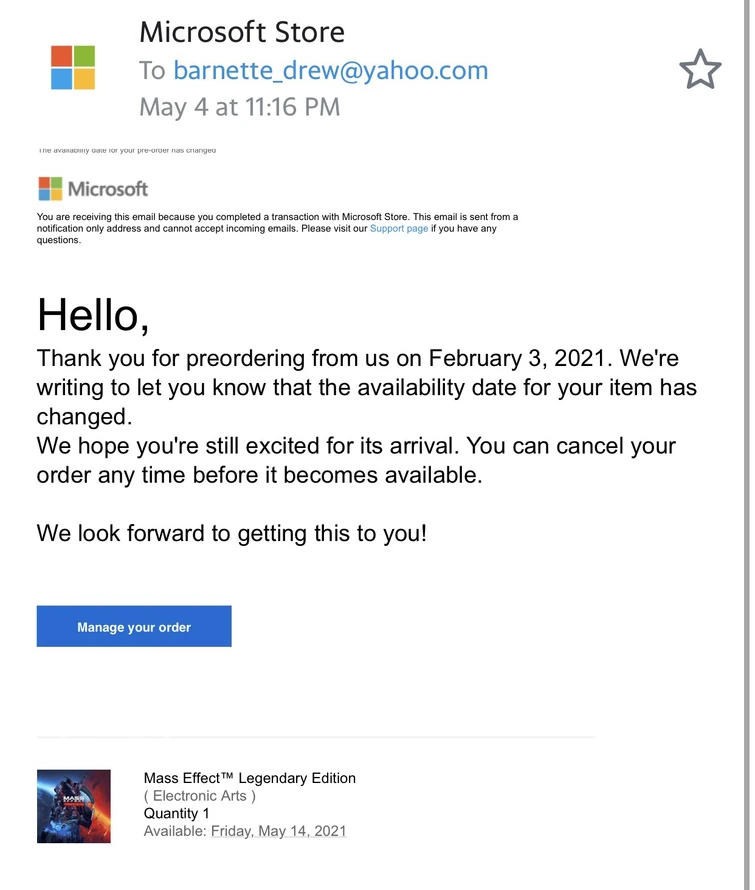Click the small preheader text above Microsoft logo
The width and height of the screenshot is (755, 890).
[x=127, y=151]
